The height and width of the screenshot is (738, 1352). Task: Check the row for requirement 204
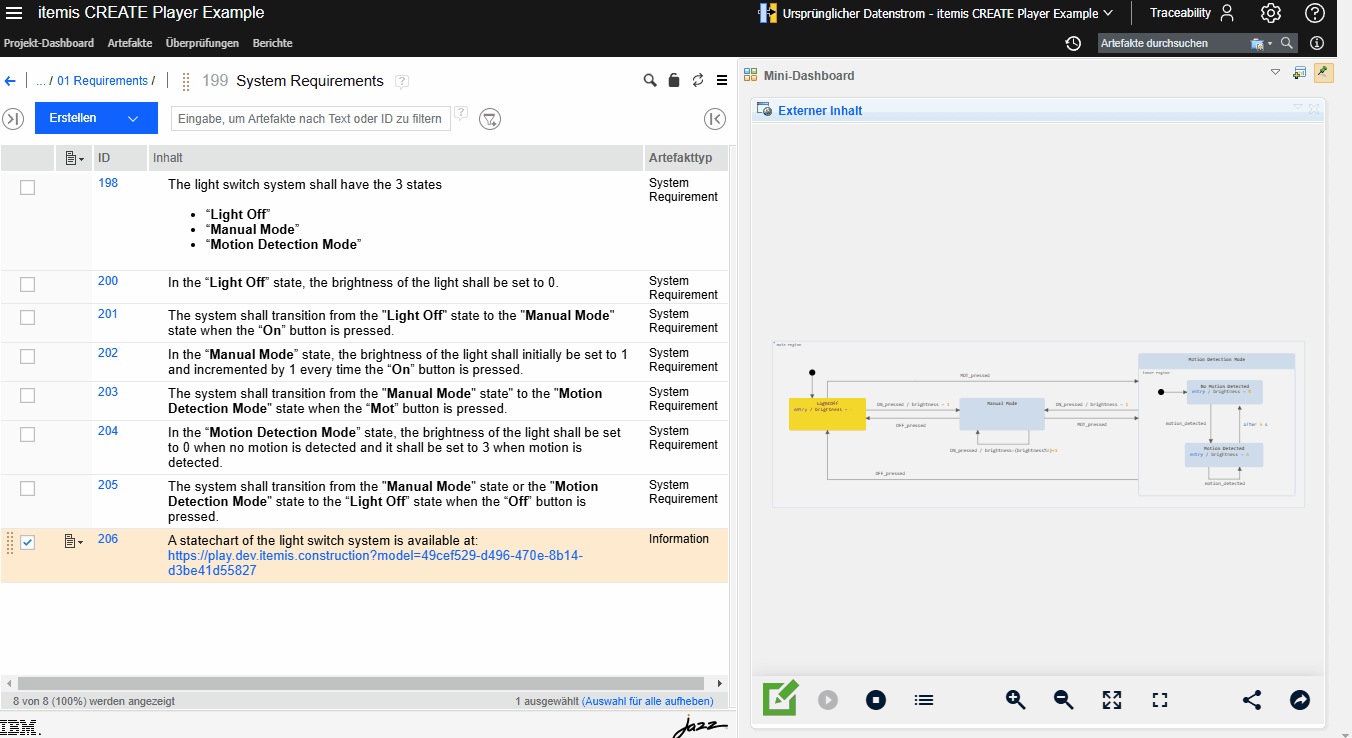(x=27, y=434)
